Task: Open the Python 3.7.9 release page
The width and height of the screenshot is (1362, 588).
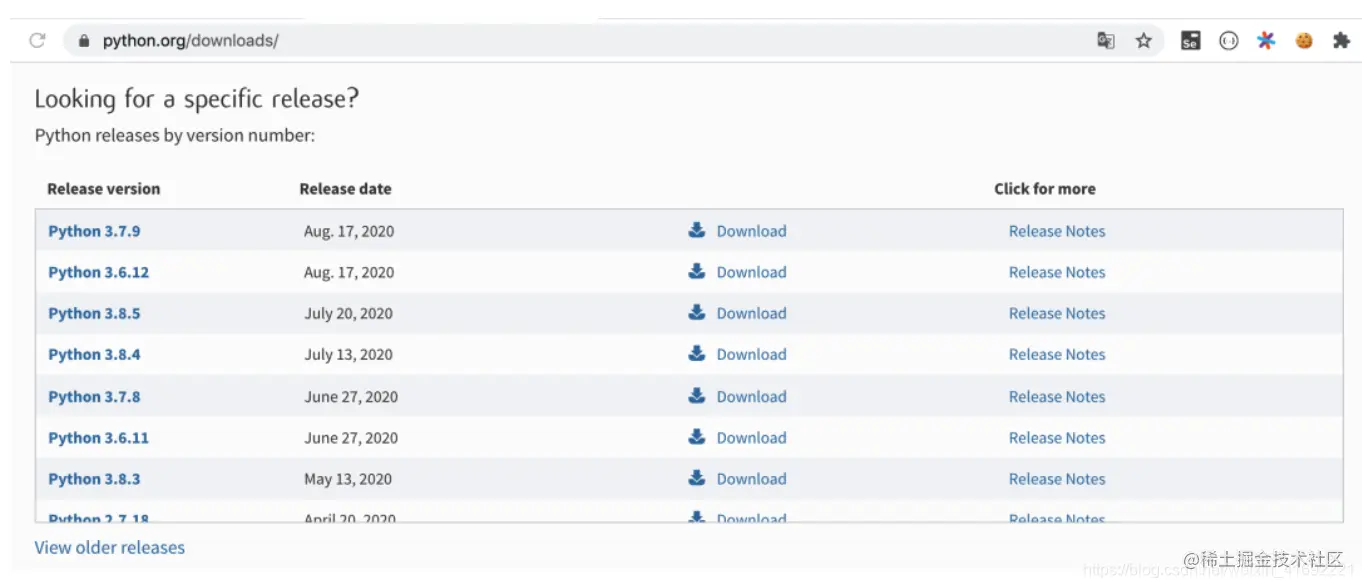Action: tap(94, 231)
